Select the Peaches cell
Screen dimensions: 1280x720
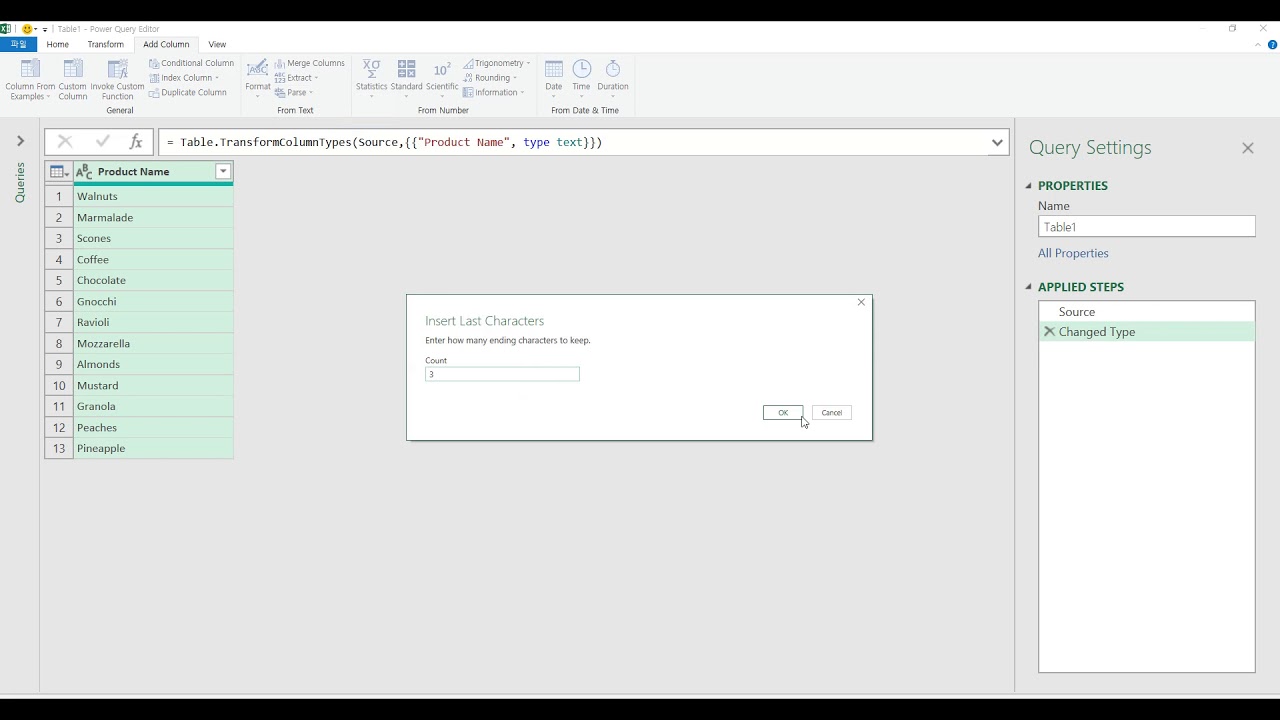pyautogui.click(x=153, y=427)
